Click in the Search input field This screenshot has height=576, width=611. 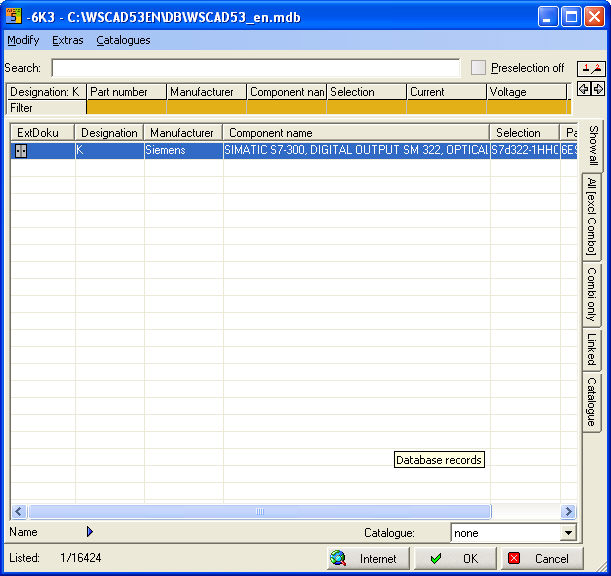click(x=256, y=68)
